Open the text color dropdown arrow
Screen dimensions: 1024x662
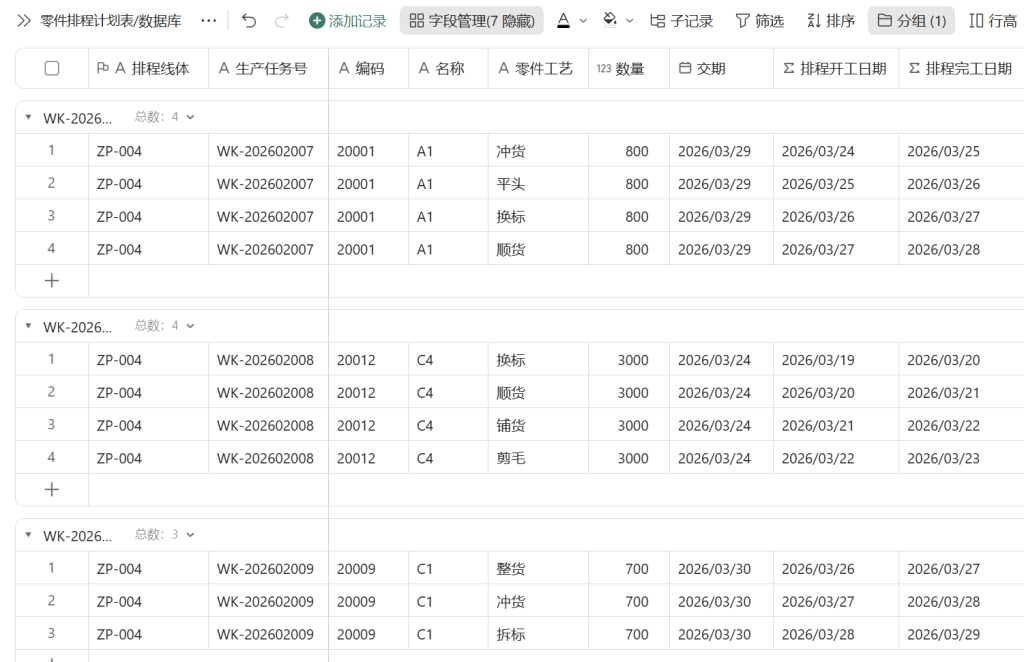point(583,21)
